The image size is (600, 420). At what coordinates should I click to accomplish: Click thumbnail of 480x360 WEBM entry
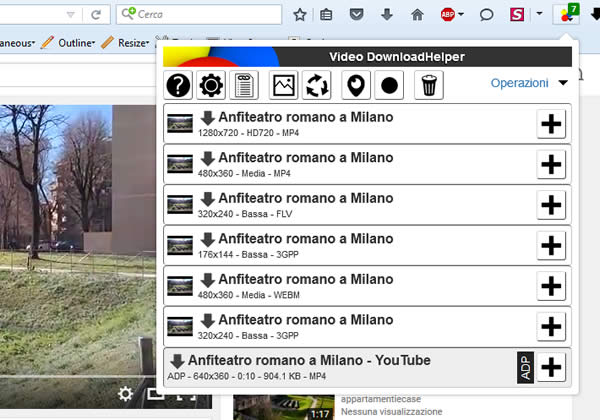pyautogui.click(x=180, y=286)
